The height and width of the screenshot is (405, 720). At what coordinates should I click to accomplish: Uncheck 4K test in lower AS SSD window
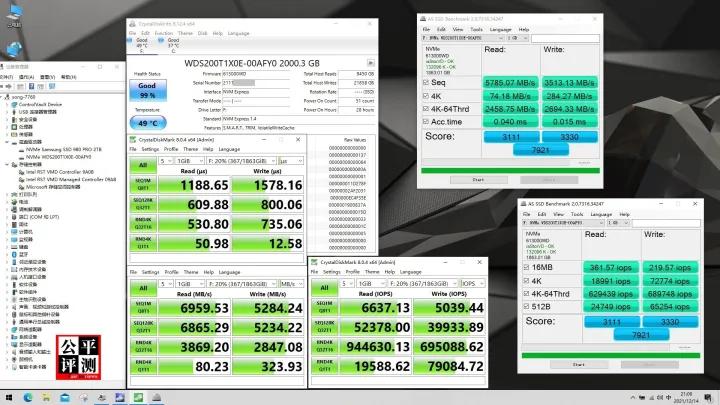pyautogui.click(x=526, y=281)
